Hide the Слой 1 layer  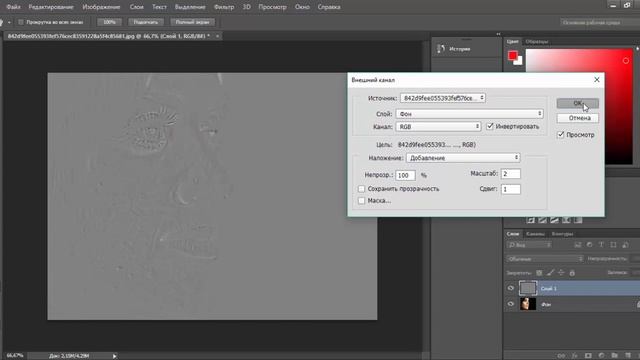[511, 288]
